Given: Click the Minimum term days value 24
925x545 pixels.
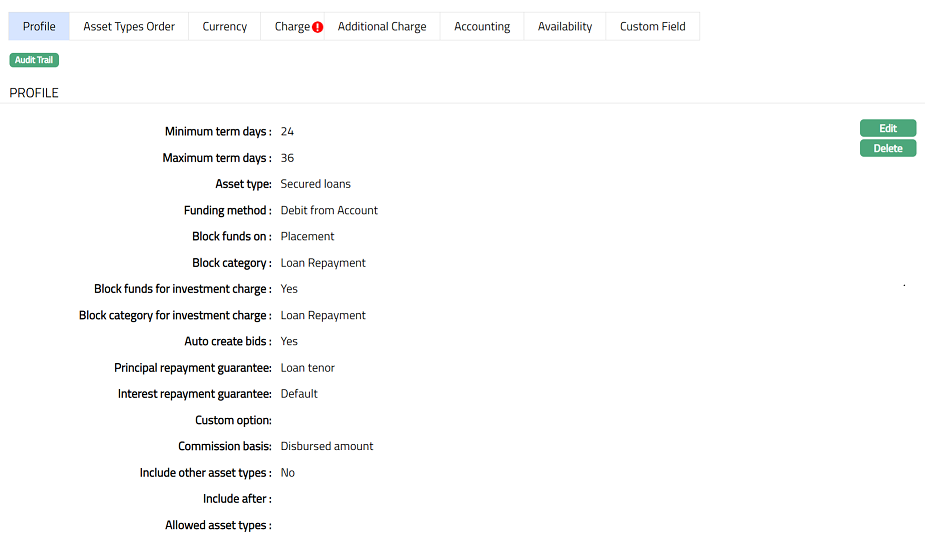Looking at the screenshot, I should click(x=287, y=132).
